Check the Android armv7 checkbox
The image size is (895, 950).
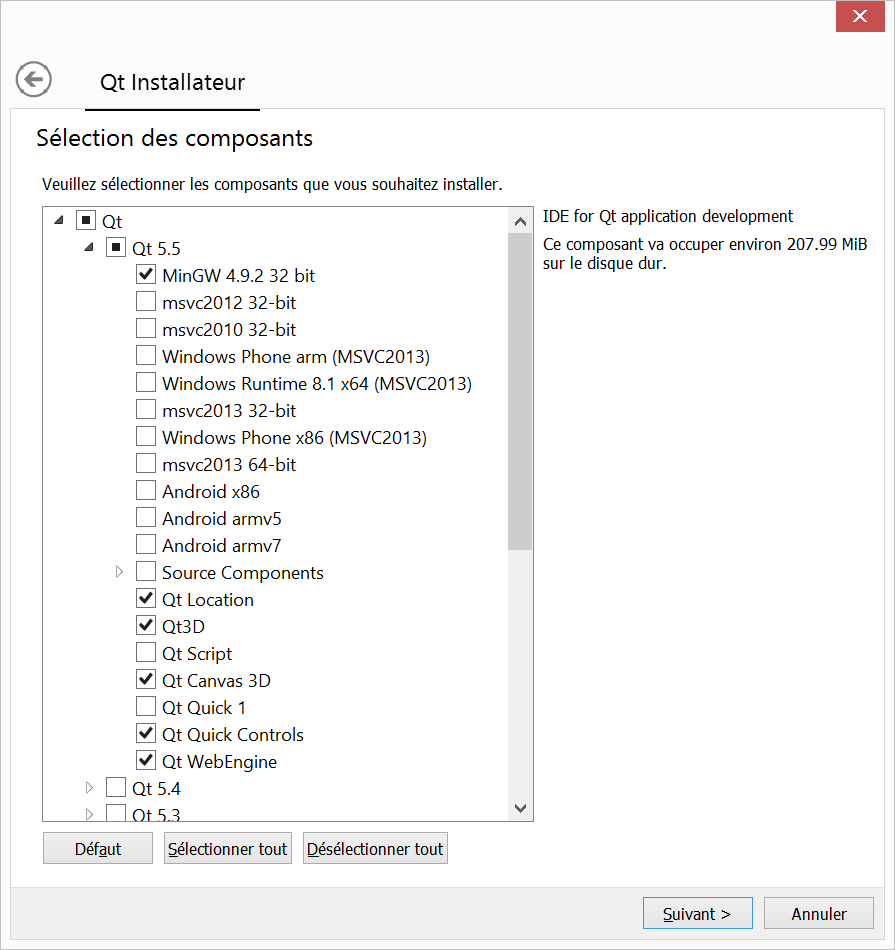tap(145, 545)
